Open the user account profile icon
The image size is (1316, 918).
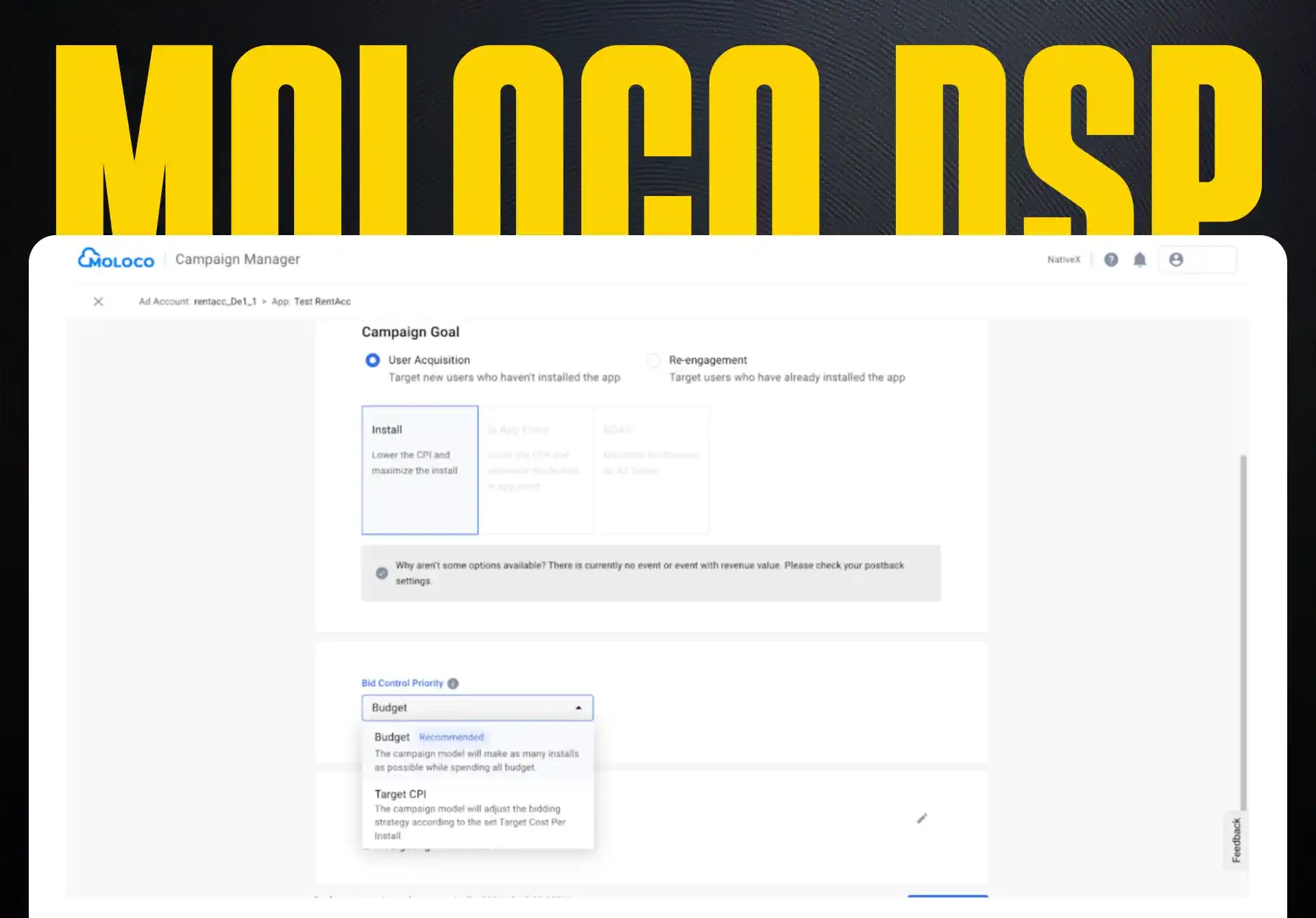(1176, 259)
